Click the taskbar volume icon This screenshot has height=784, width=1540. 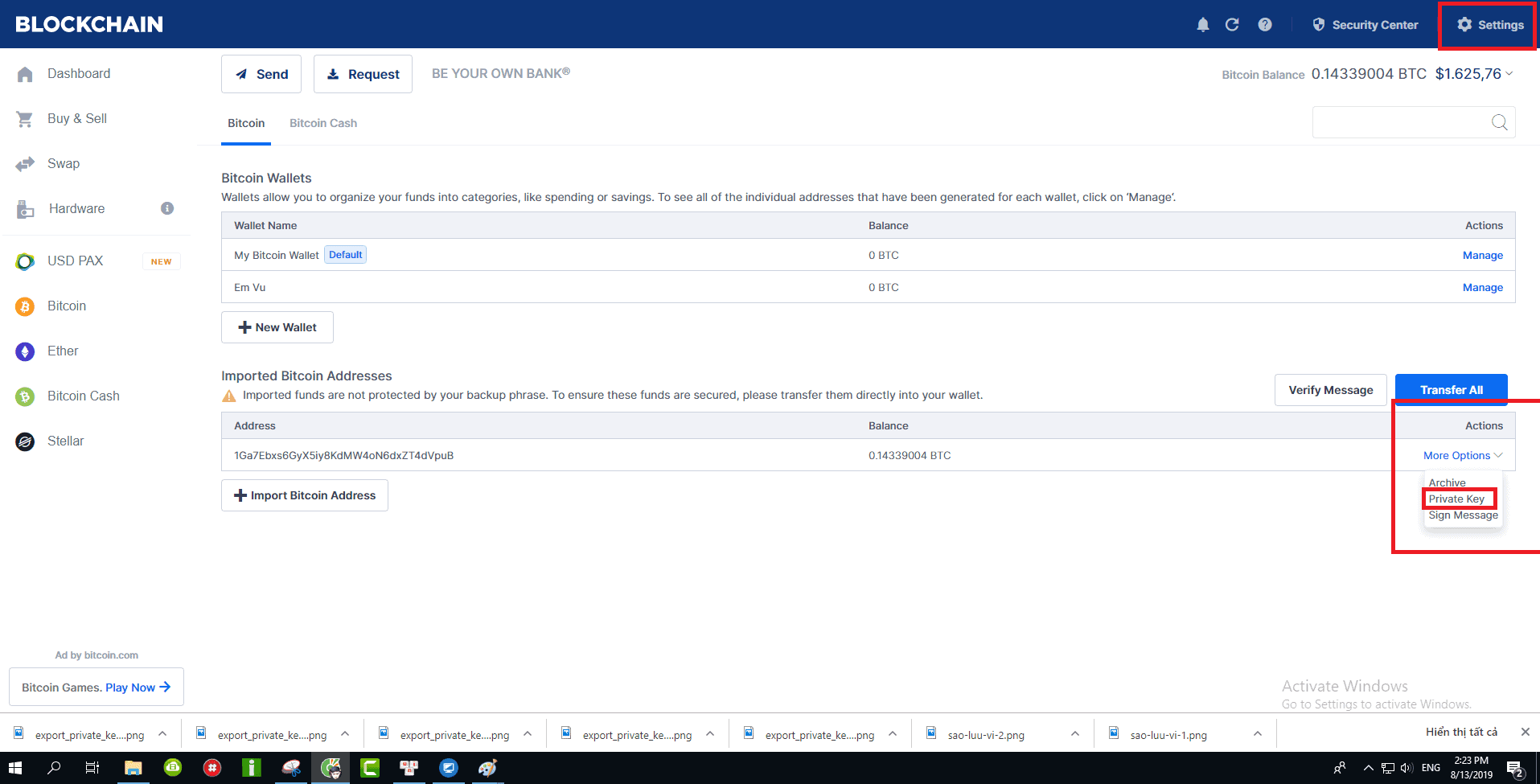1407,768
